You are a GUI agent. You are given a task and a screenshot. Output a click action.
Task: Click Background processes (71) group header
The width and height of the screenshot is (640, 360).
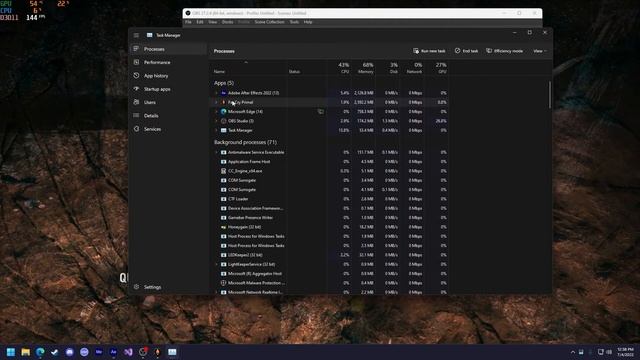(x=245, y=142)
